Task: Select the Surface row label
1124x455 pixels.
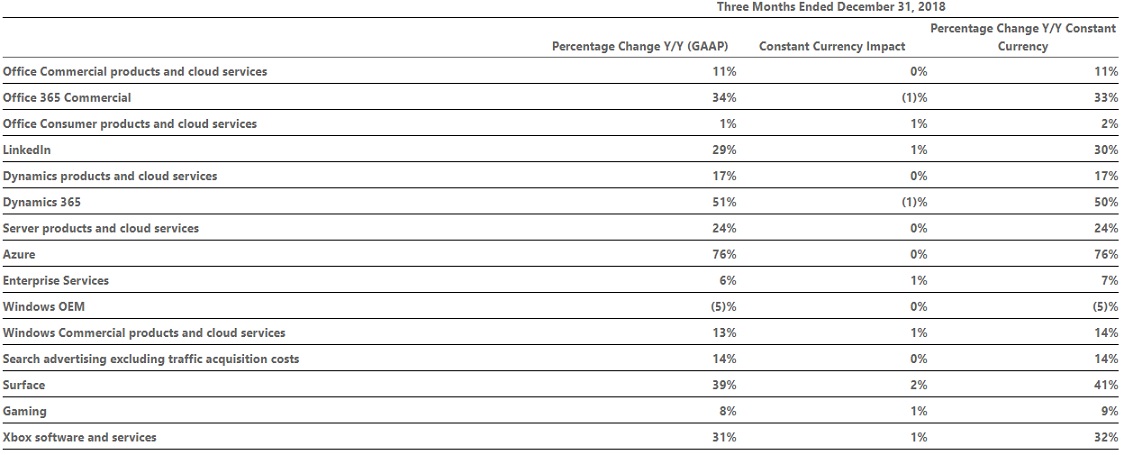Action: point(24,385)
